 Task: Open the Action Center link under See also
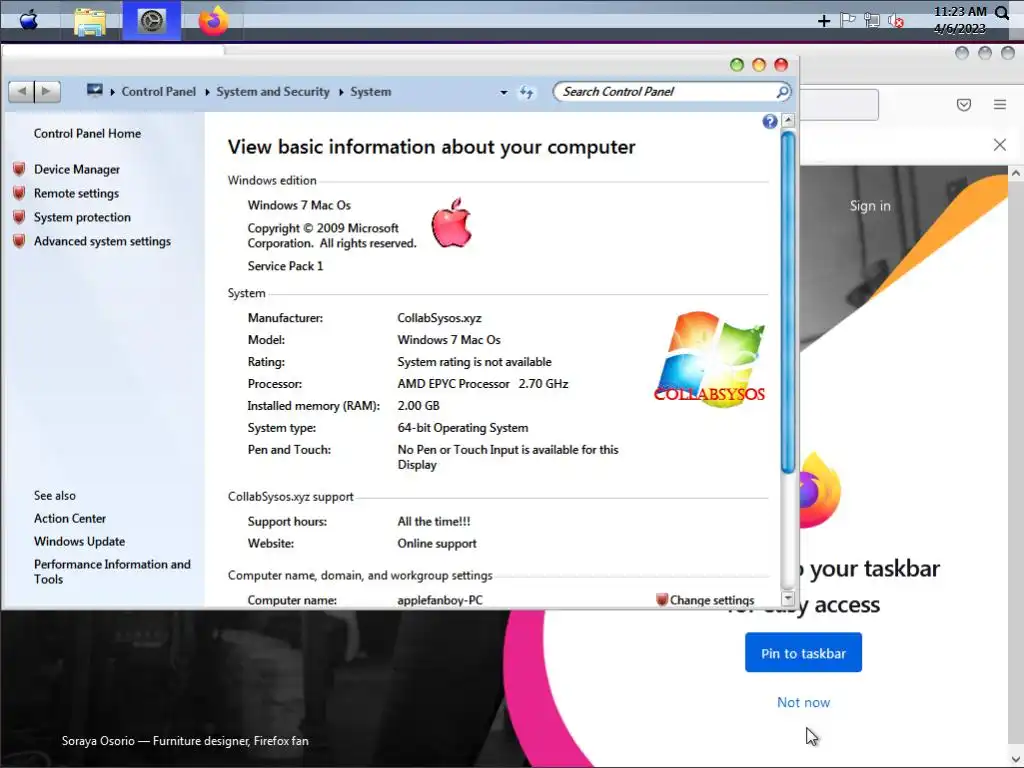point(70,519)
